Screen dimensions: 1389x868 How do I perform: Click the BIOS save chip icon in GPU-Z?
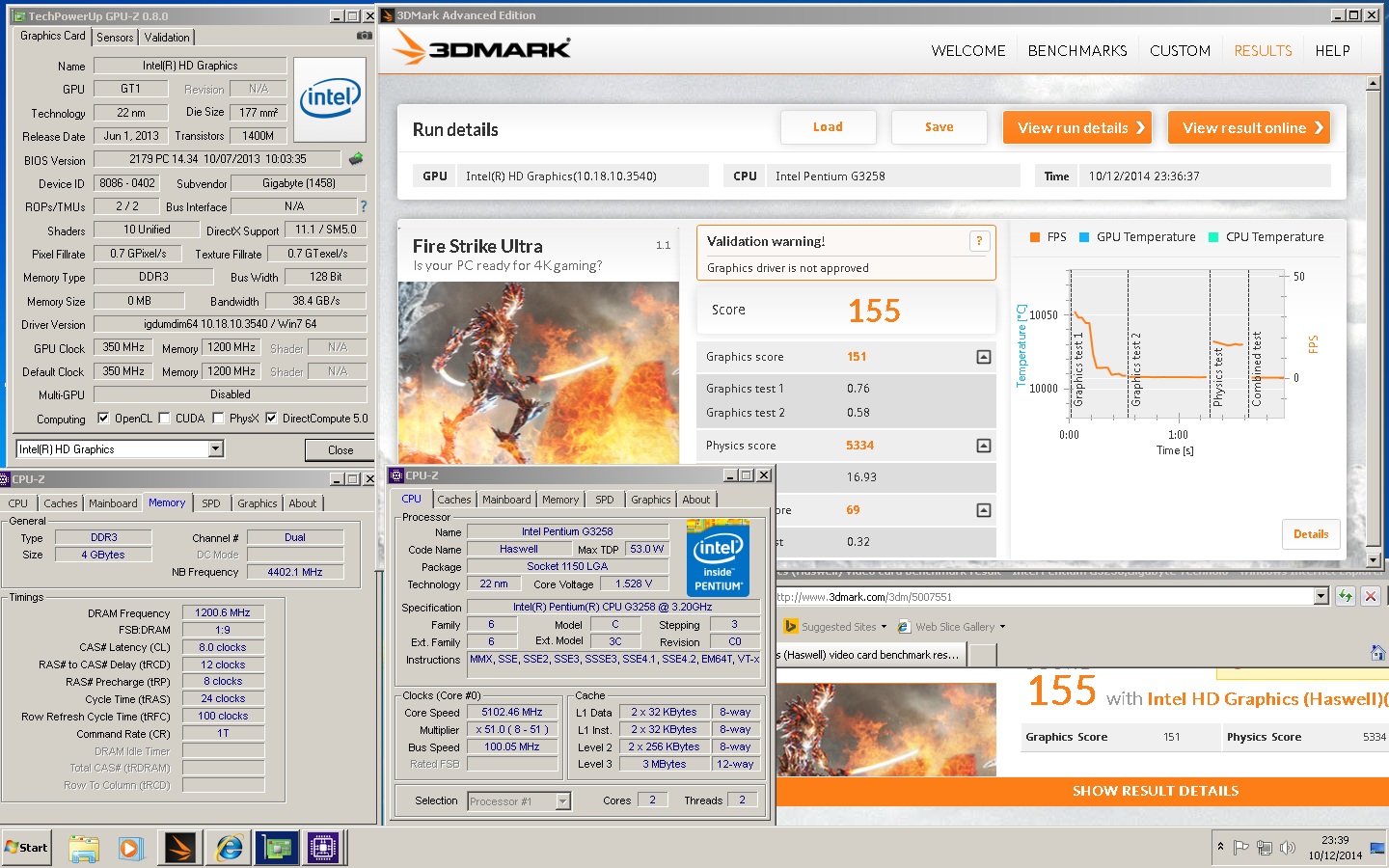pos(356,159)
